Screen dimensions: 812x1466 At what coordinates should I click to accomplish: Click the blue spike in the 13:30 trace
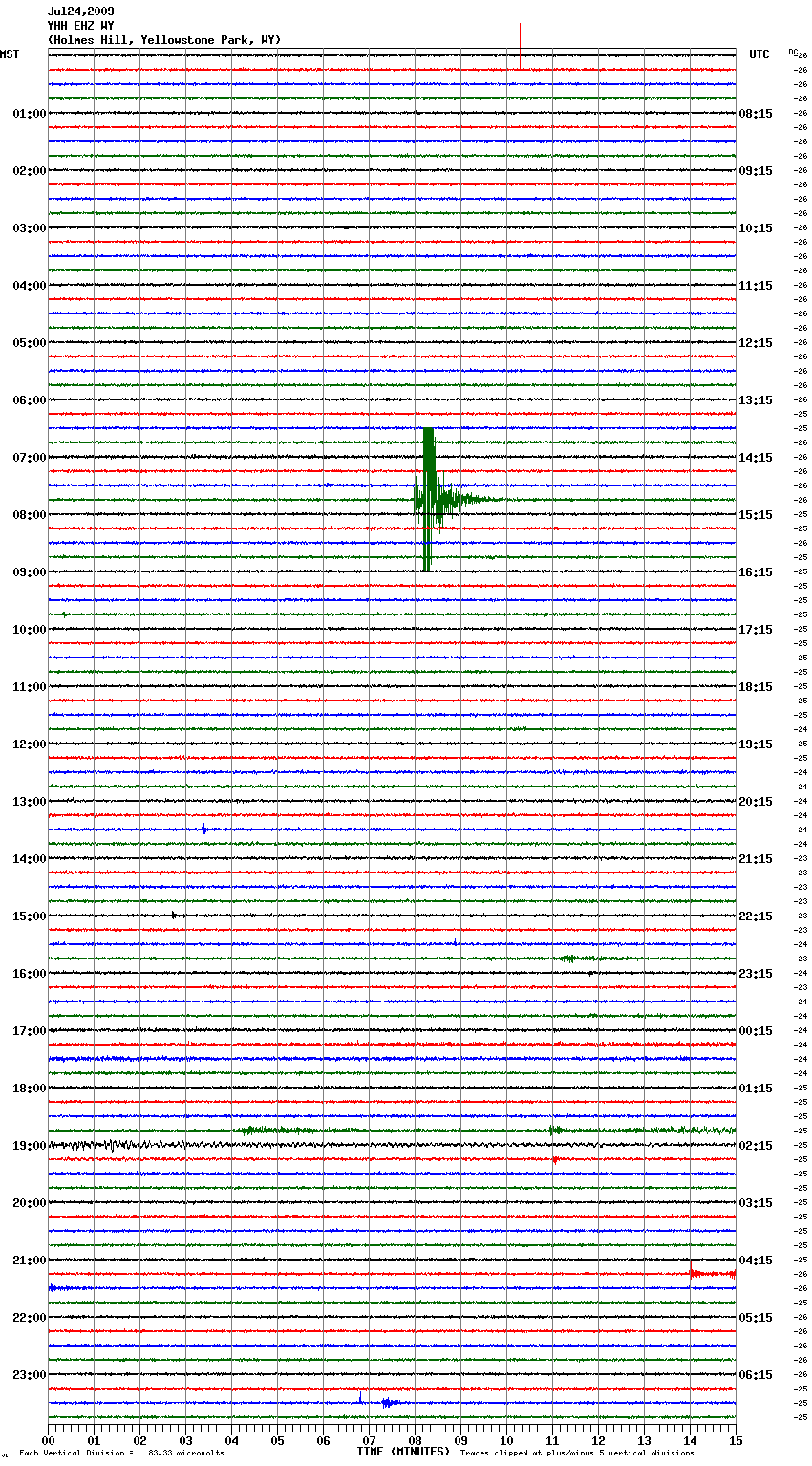pyautogui.click(x=203, y=841)
